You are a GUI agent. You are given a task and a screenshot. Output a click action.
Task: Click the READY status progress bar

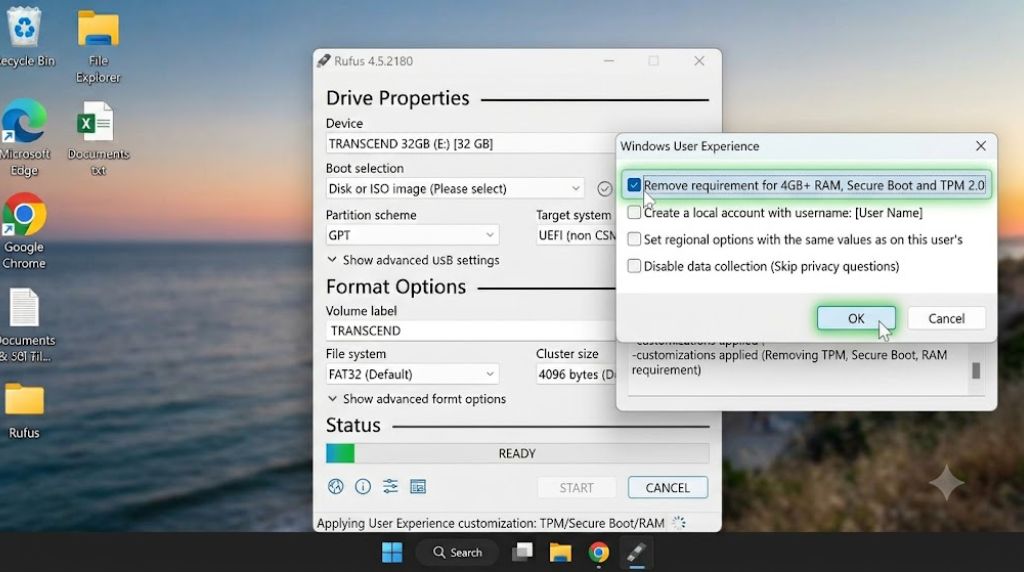pos(517,453)
